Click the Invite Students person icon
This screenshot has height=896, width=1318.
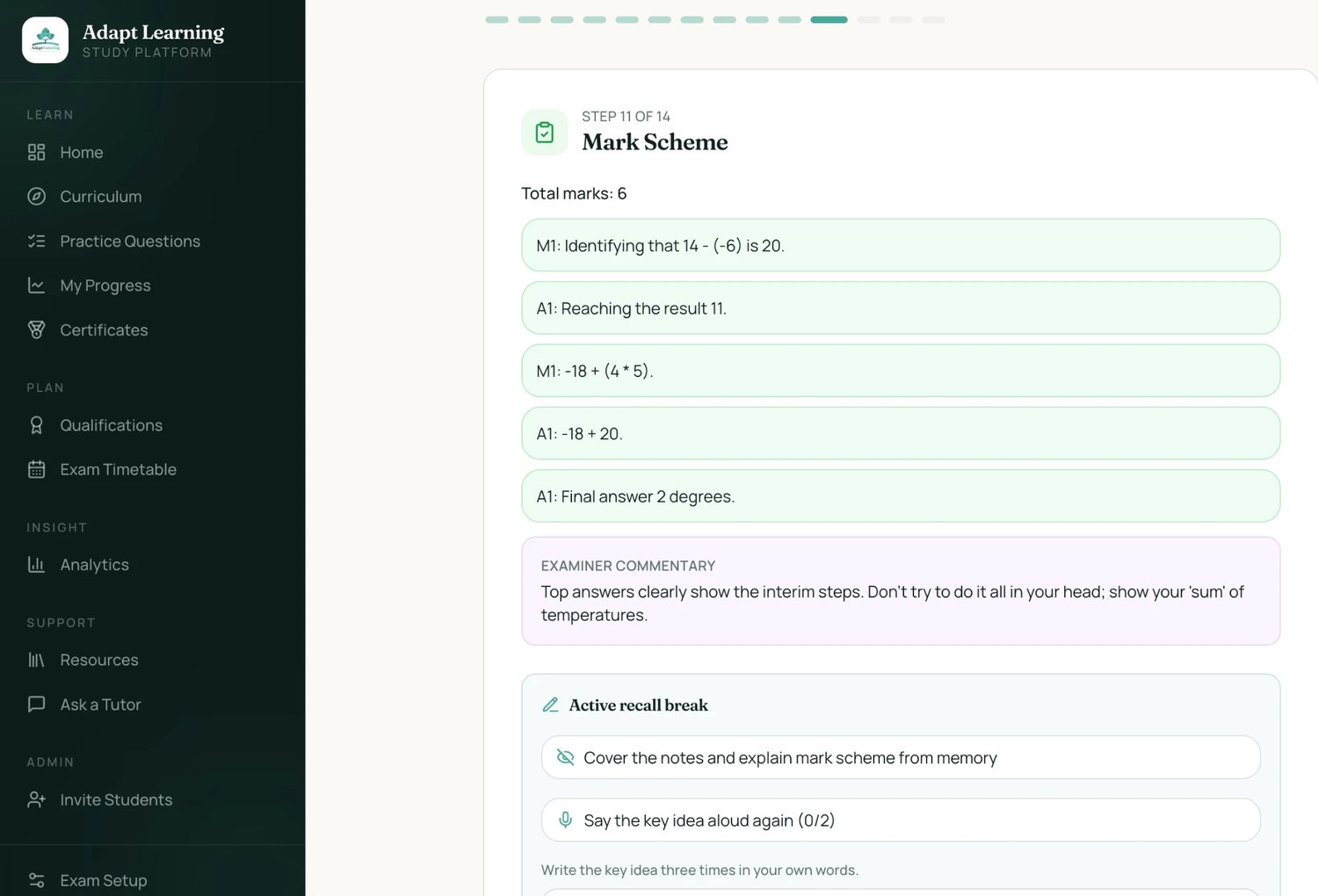pyautogui.click(x=36, y=799)
